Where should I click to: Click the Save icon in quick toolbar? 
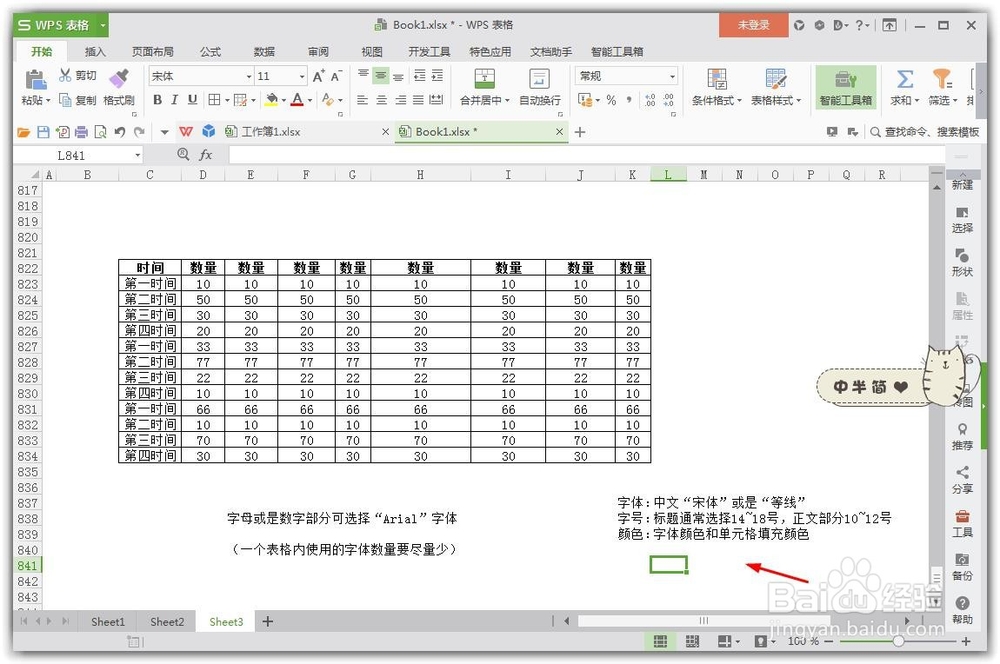point(43,132)
